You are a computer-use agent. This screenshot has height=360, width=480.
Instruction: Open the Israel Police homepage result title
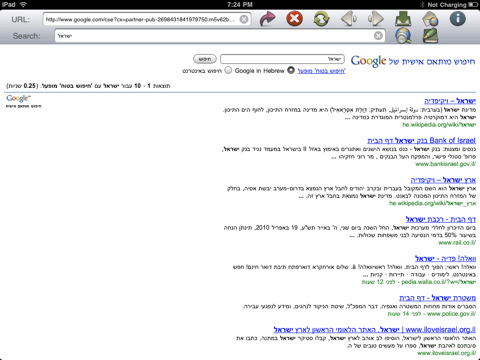437,298
